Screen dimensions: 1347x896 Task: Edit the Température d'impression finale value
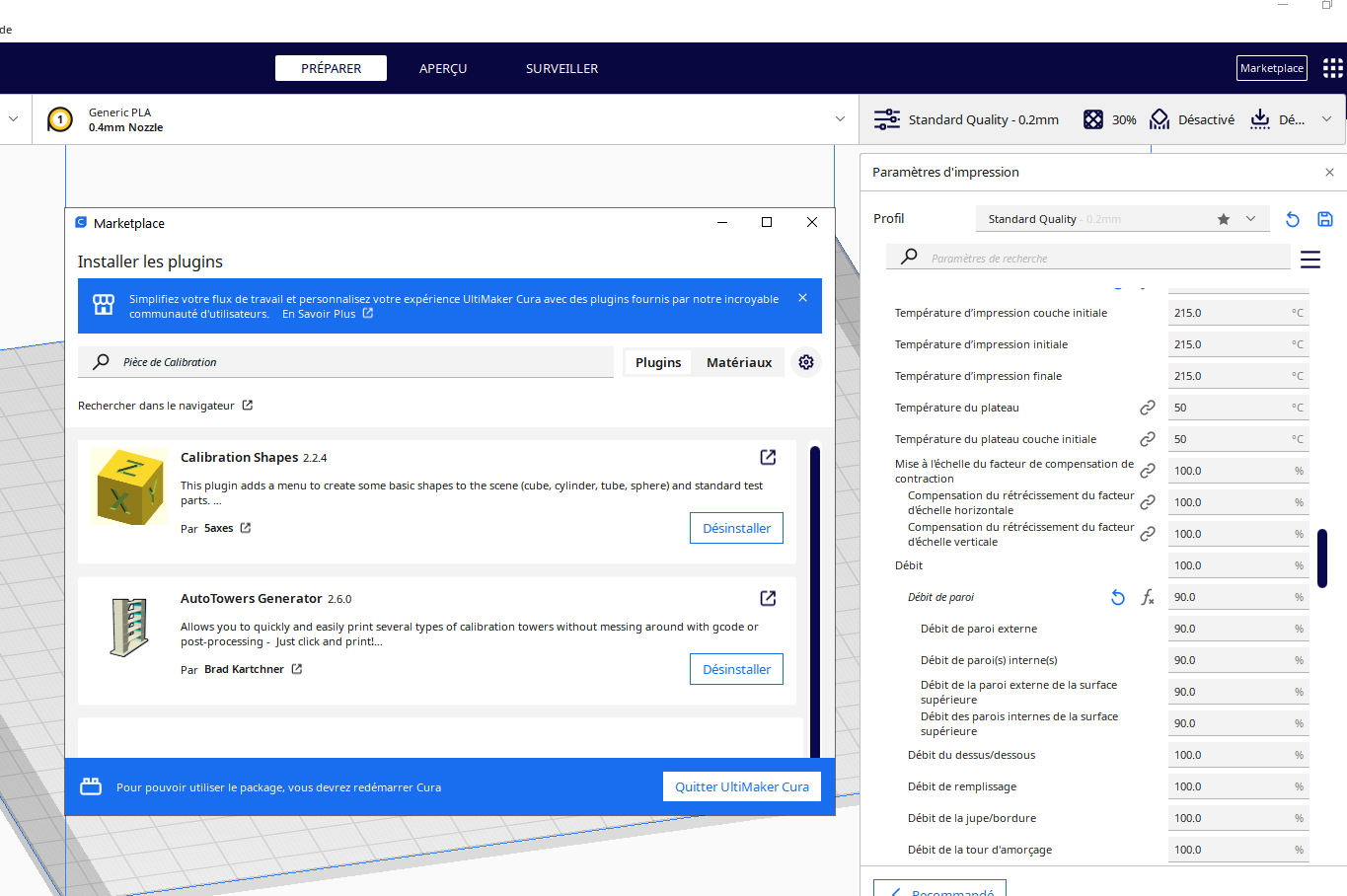pos(1238,376)
